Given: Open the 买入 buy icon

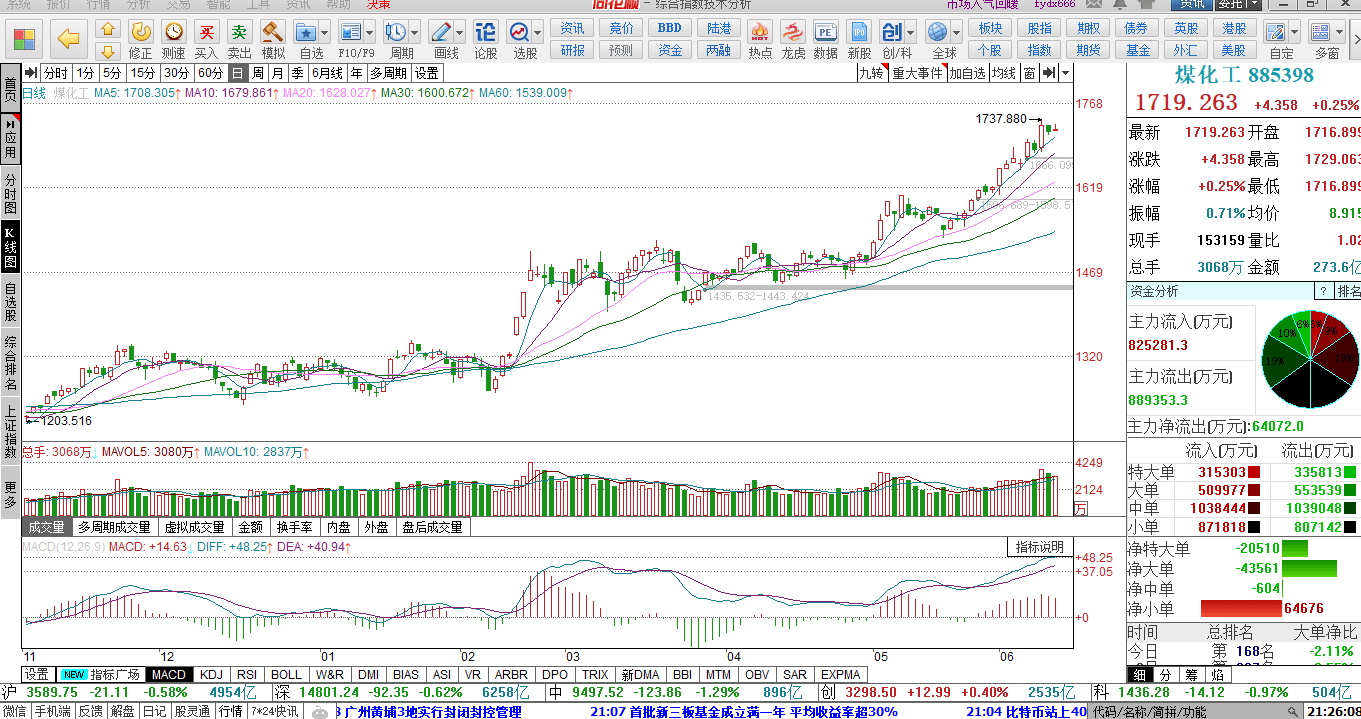Looking at the screenshot, I should pos(207,38).
